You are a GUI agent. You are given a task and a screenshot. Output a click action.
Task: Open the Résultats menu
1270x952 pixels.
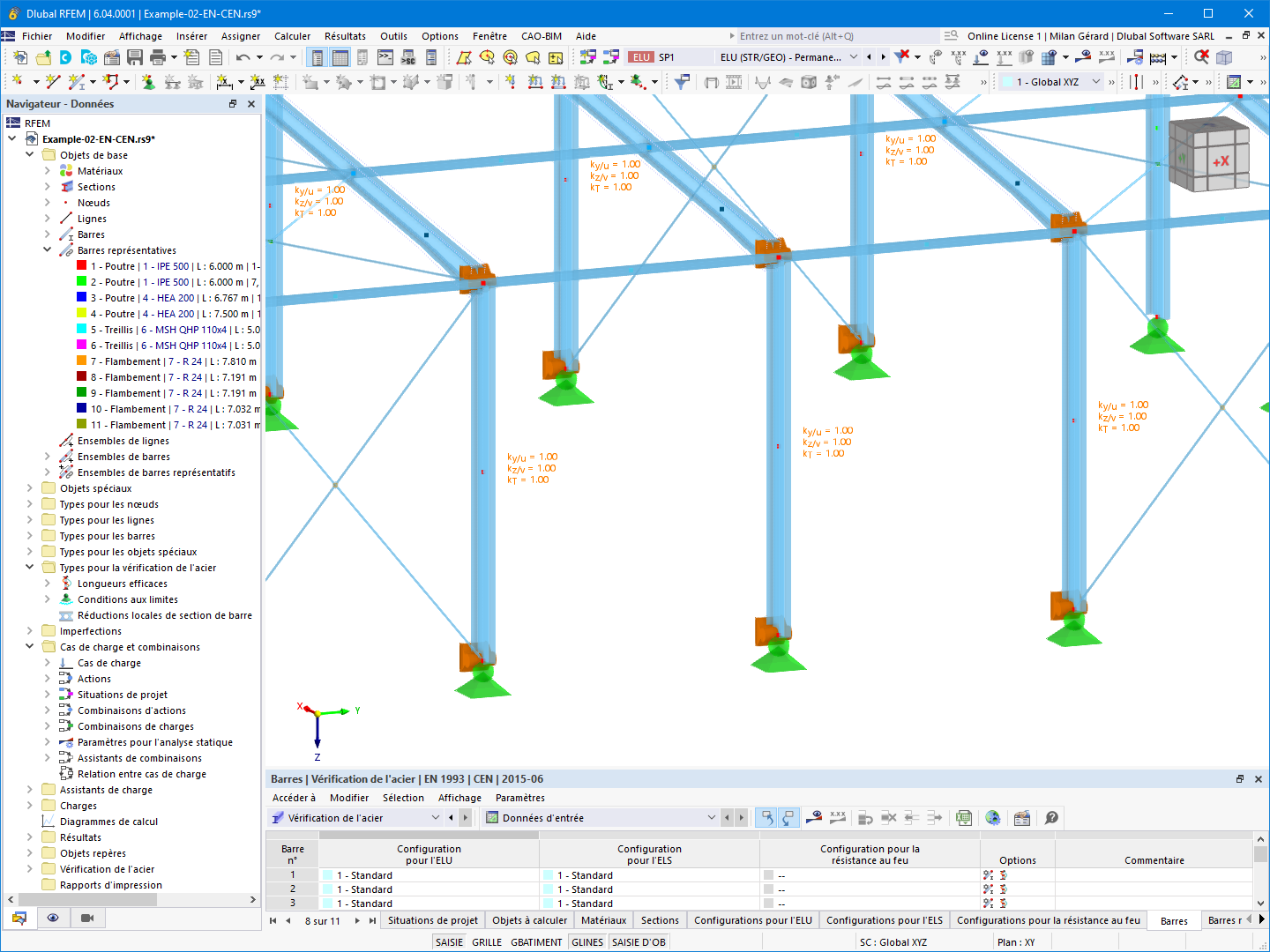pos(345,36)
